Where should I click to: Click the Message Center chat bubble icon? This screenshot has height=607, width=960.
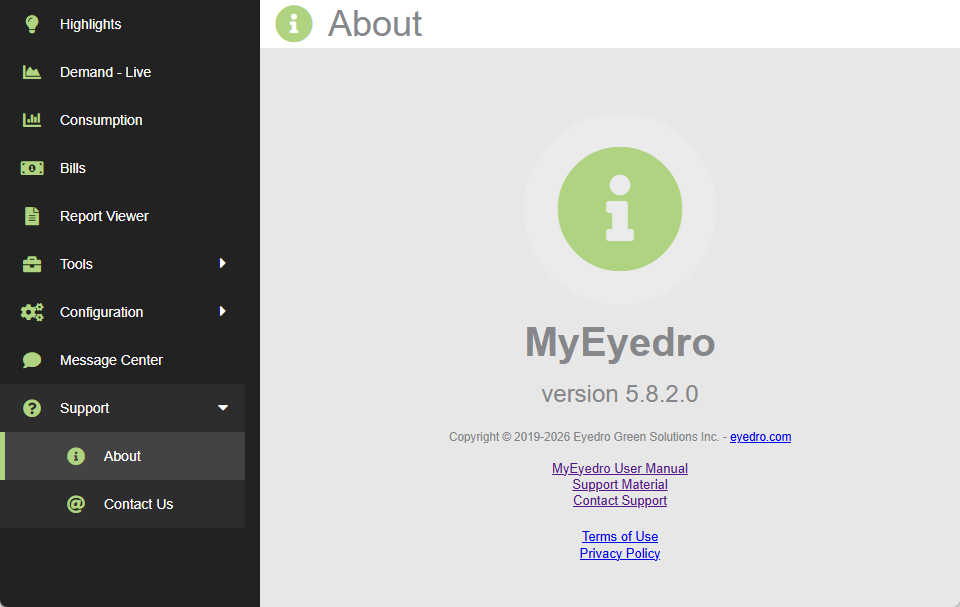coord(32,360)
